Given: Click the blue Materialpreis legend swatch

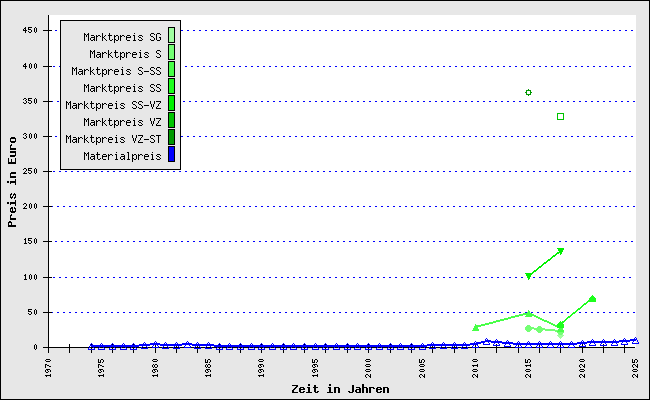Looking at the screenshot, I should [171, 154].
